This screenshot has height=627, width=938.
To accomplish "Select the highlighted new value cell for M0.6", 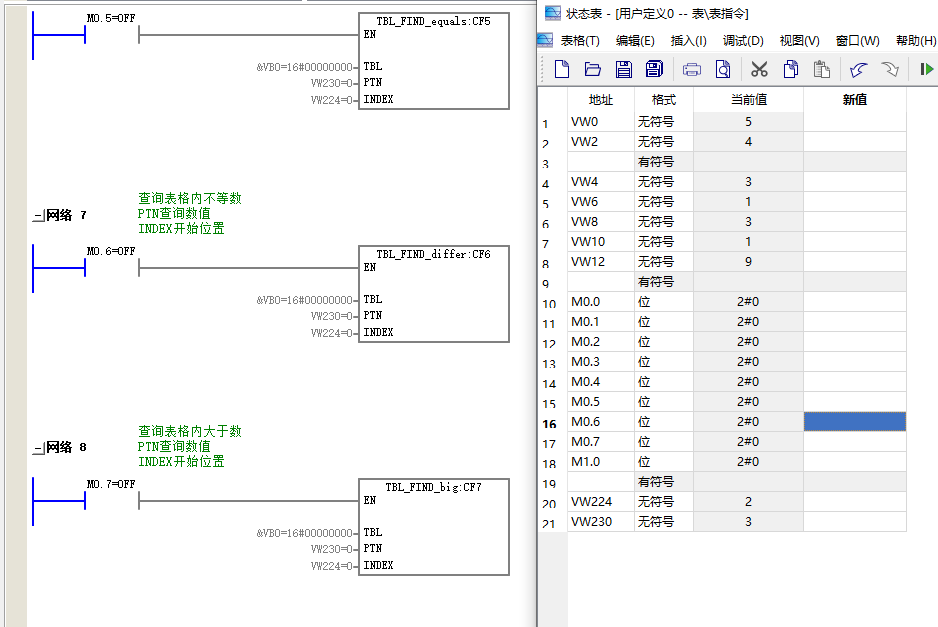I will coord(855,422).
